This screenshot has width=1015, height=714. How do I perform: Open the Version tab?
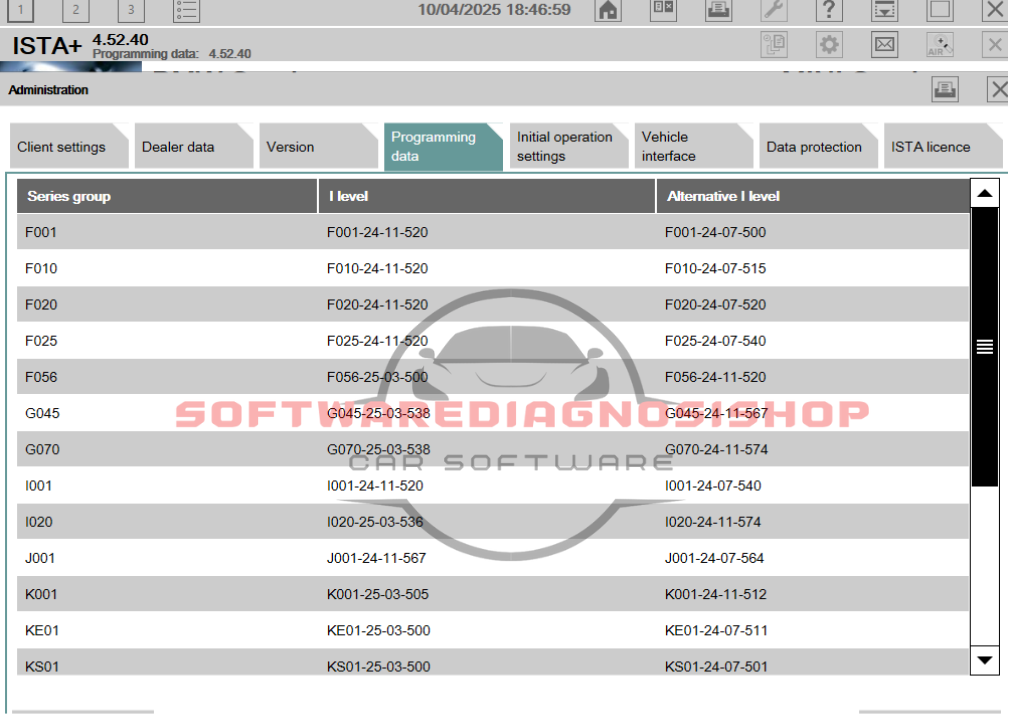point(318,147)
